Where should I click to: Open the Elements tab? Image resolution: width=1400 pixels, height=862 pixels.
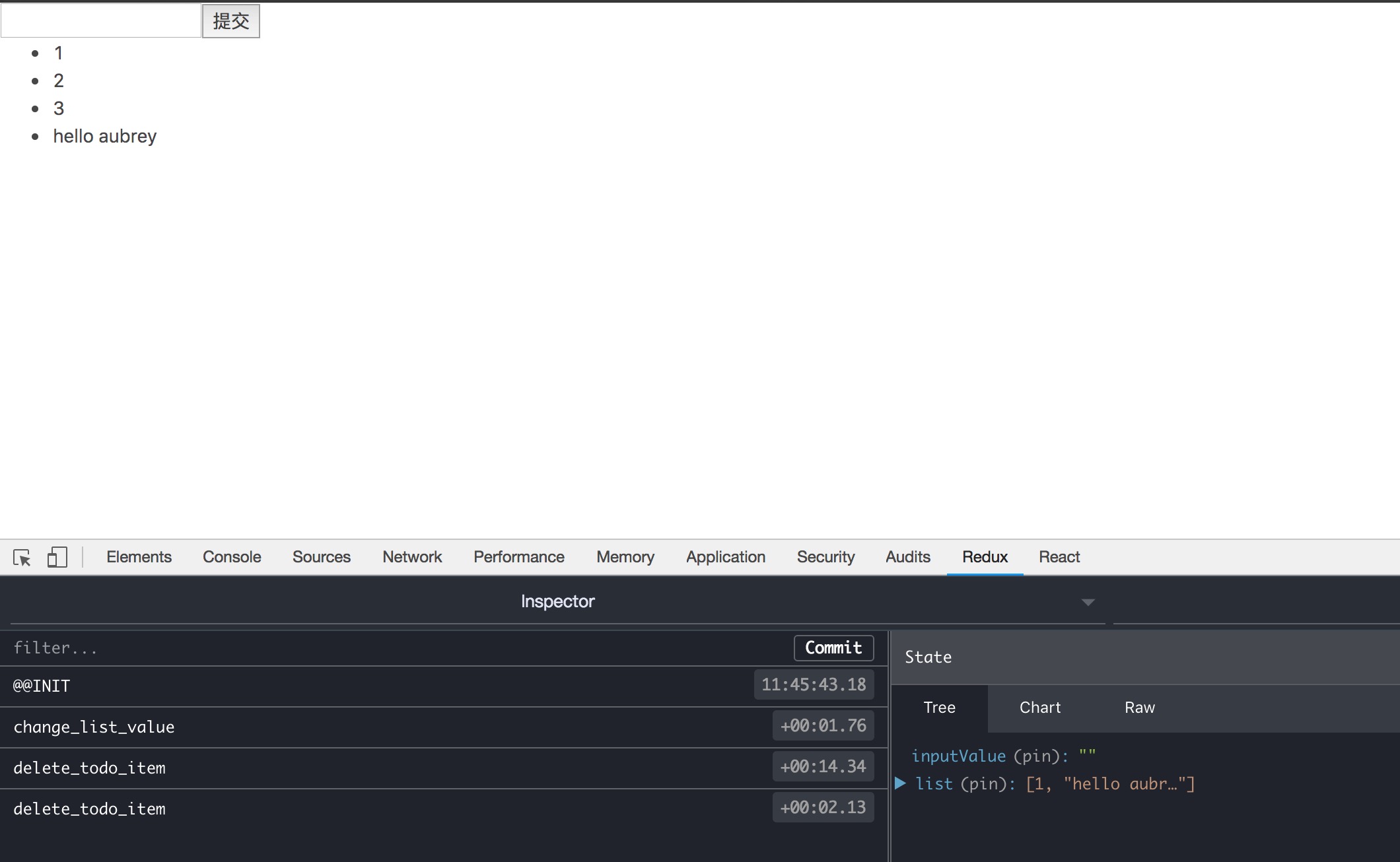pyautogui.click(x=139, y=557)
